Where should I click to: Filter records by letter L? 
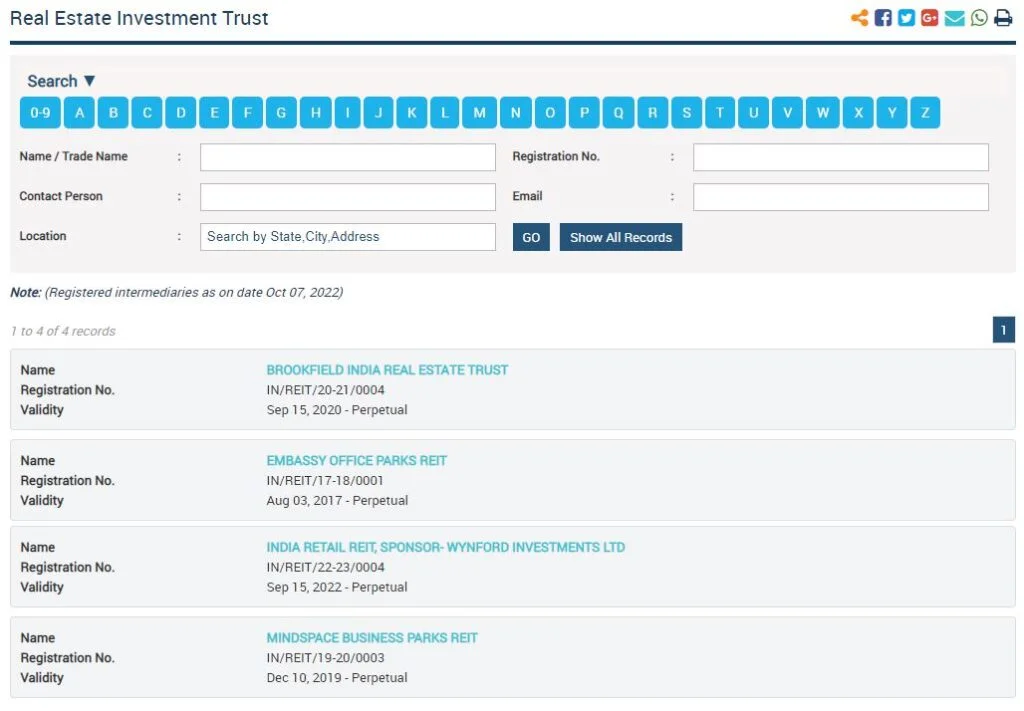445,112
